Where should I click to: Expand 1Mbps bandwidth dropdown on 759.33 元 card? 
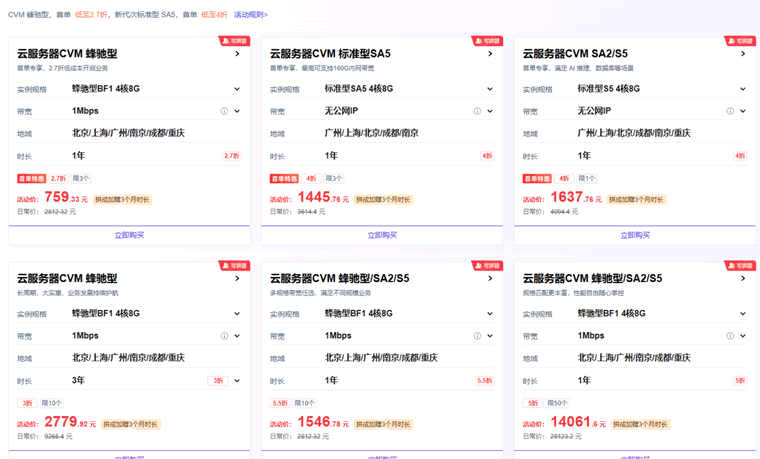click(x=237, y=111)
